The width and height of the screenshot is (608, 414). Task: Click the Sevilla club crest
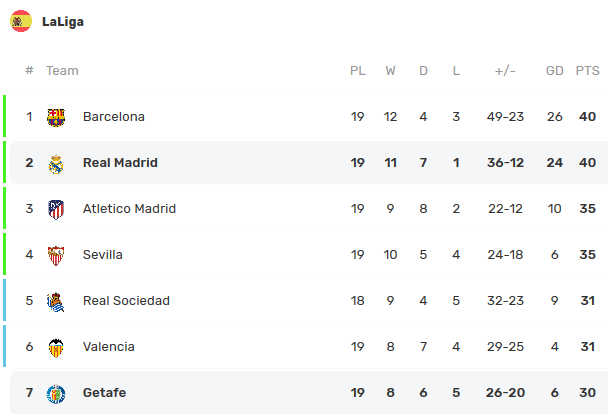tap(56, 255)
